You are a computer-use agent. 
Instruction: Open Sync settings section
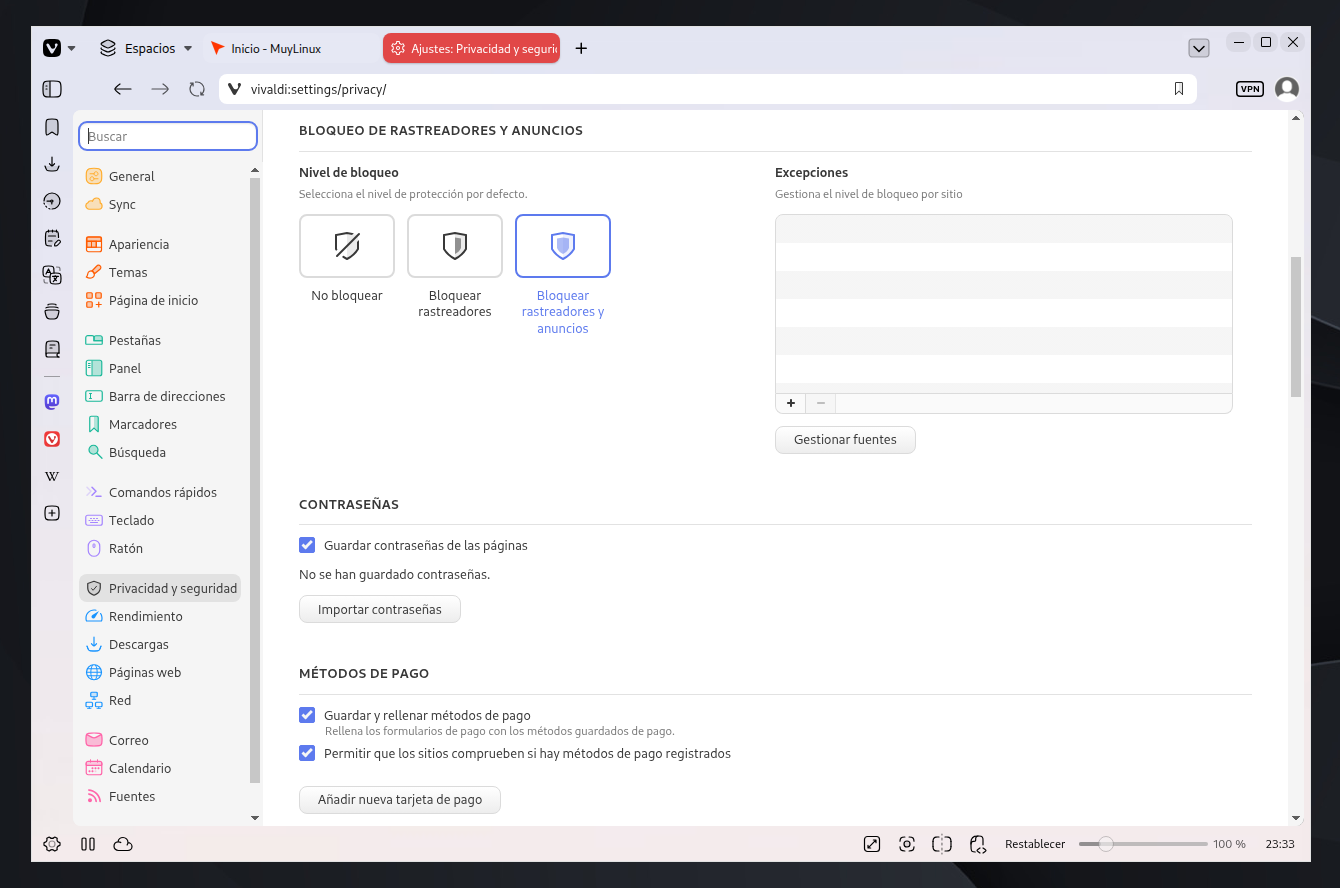[x=160, y=204]
